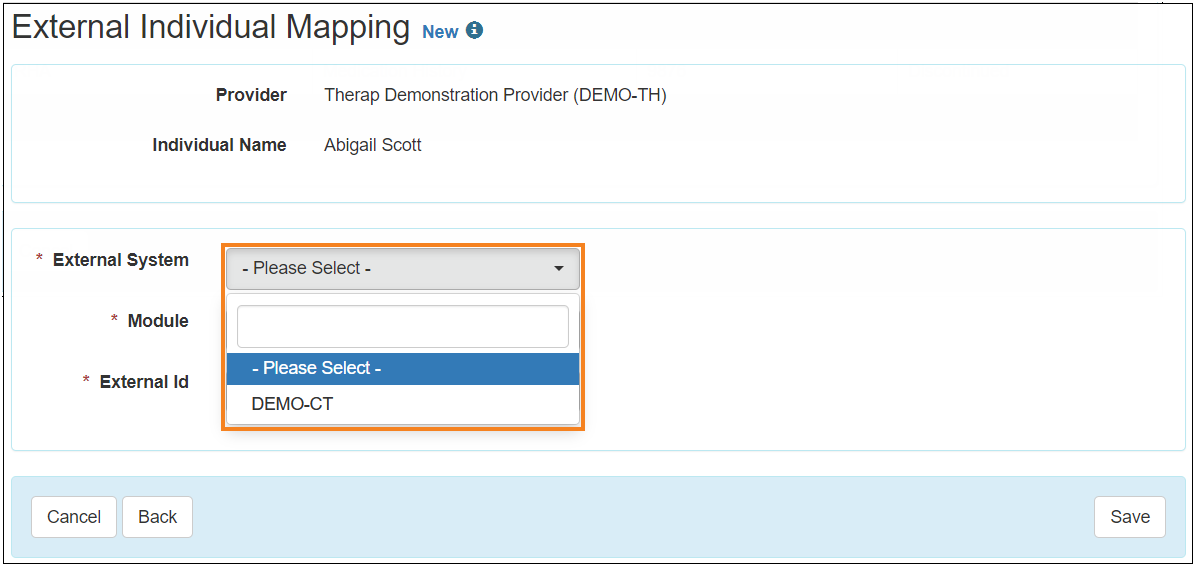Open the External System dropdown
1196x568 pixels.
tap(403, 268)
